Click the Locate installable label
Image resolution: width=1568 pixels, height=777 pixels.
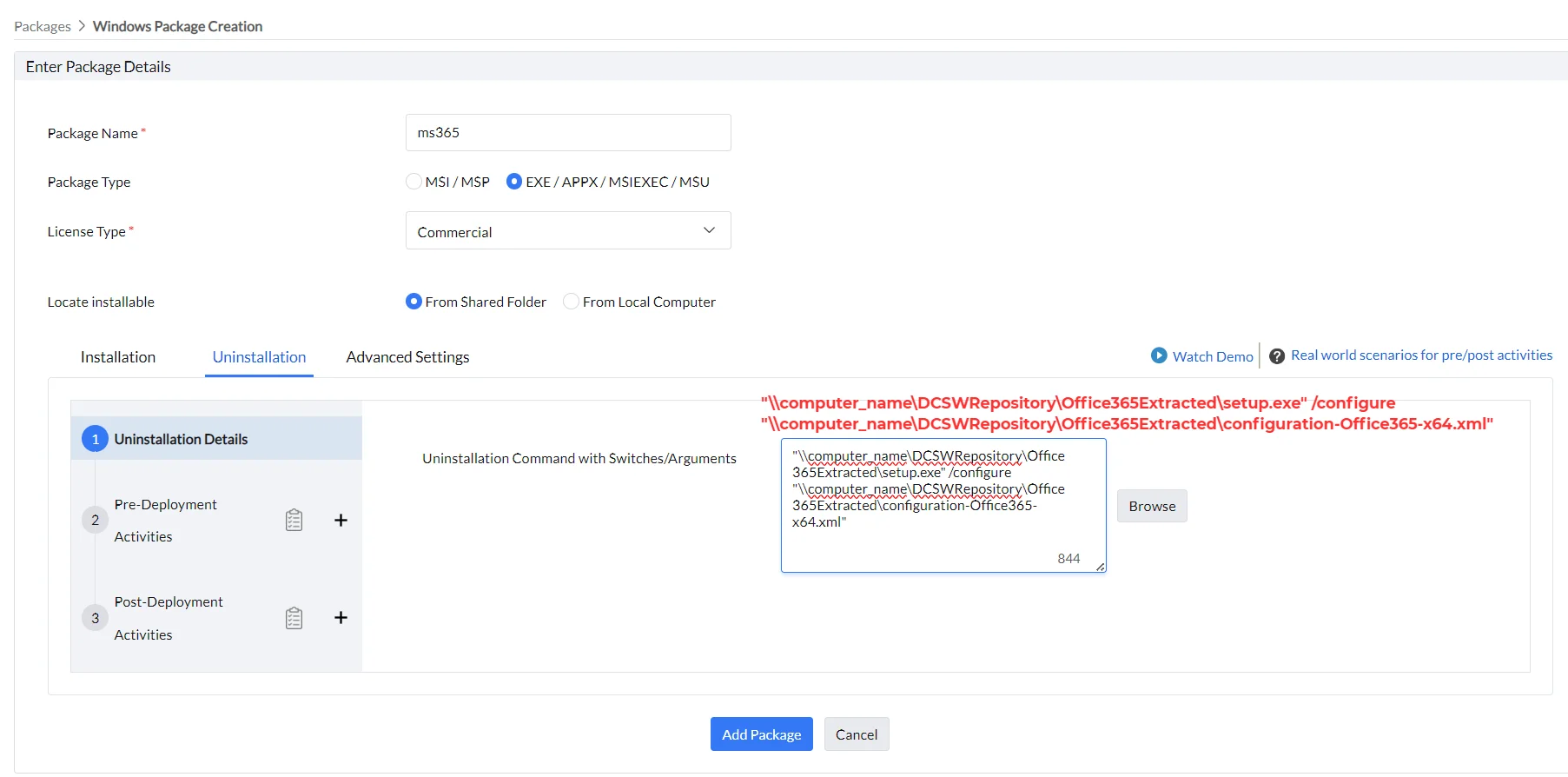click(x=101, y=302)
